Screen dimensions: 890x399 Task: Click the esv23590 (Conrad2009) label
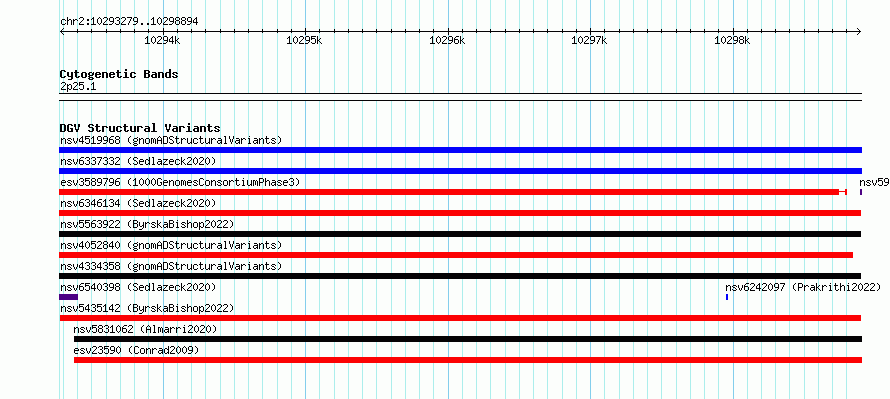pyautogui.click(x=136, y=350)
